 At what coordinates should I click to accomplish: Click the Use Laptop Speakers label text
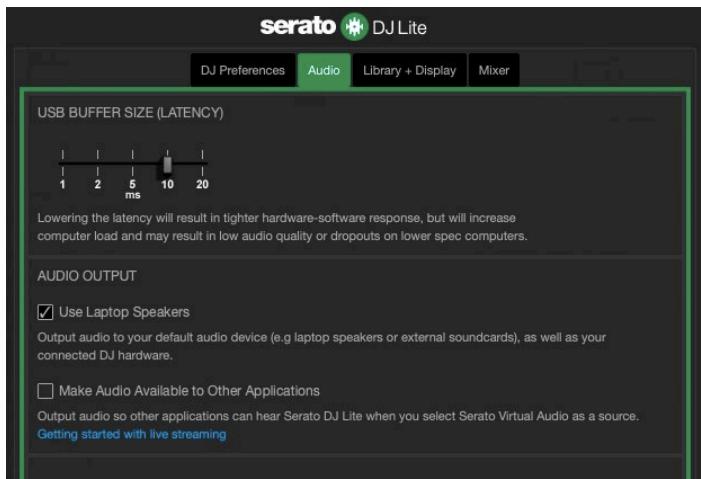(124, 312)
